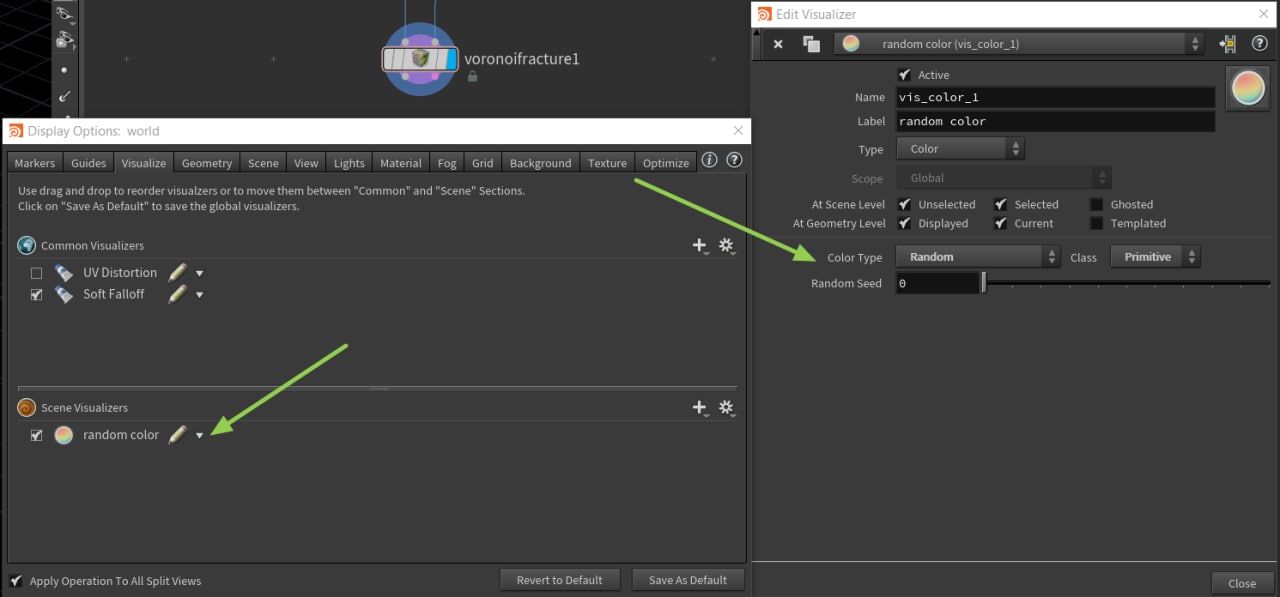Screen dimensions: 1280x597
Task: Click the UV Distortion tube icon
Action: [63, 272]
